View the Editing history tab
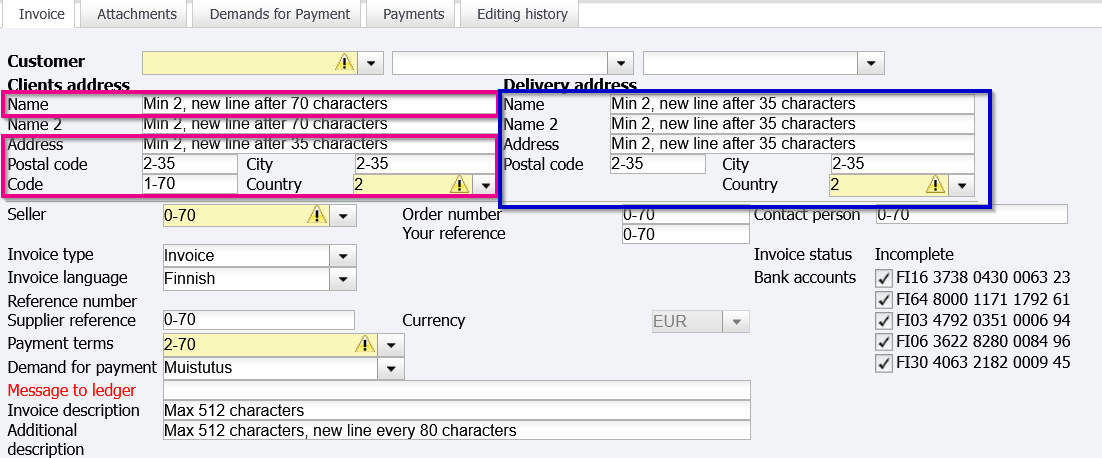The image size is (1102, 458). [521, 14]
